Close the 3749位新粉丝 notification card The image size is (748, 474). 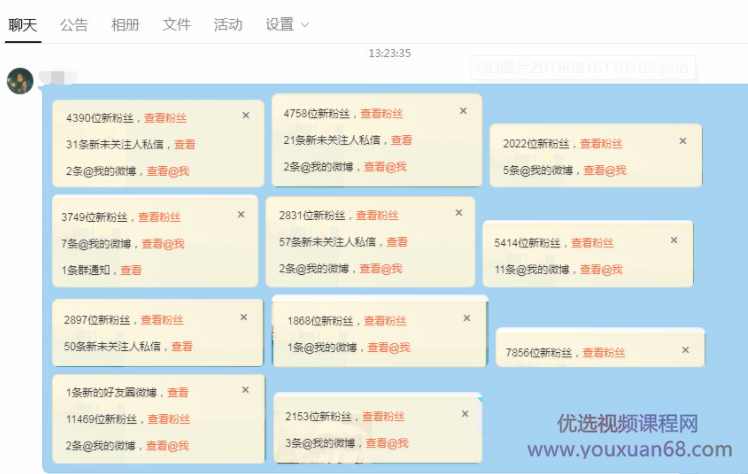[x=241, y=215]
